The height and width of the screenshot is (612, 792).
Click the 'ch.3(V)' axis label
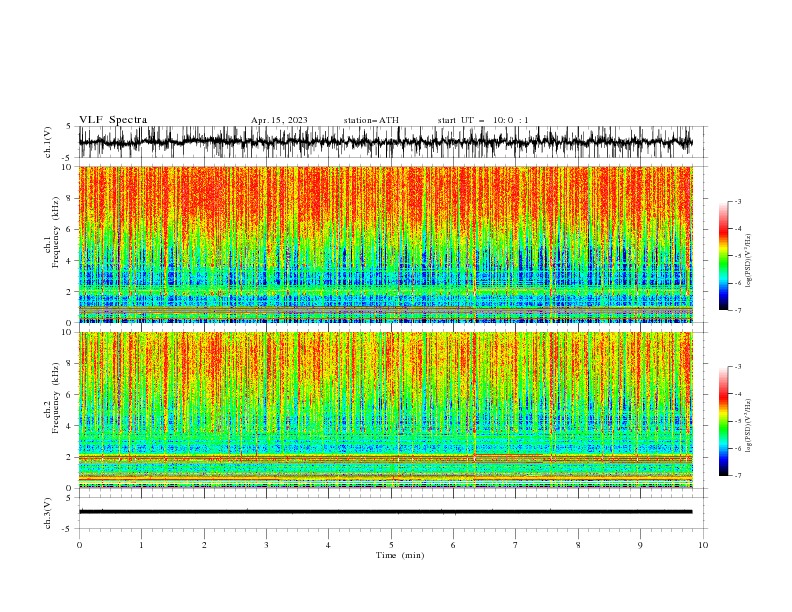pyautogui.click(x=48, y=513)
